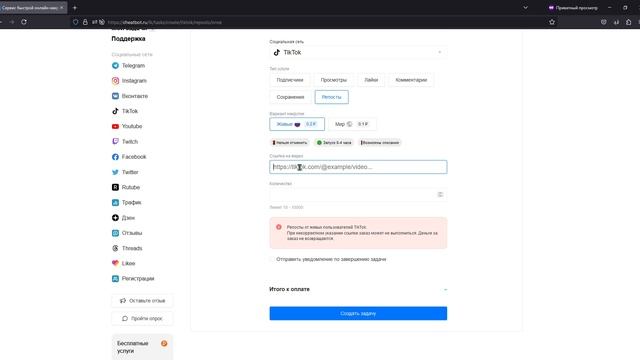Open the Бесплатные услуги card
This screenshot has width=640, height=360.
(142, 347)
